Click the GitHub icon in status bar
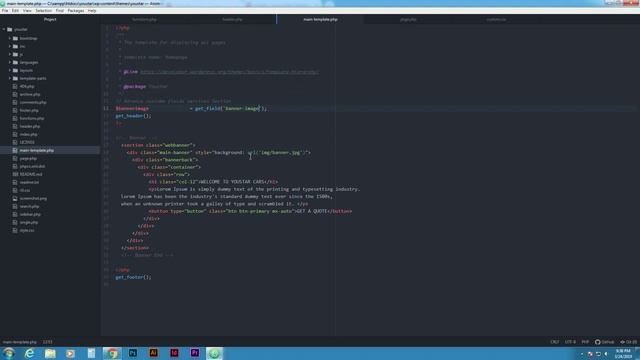Image resolution: width=640 pixels, height=360 pixels. (x=604, y=342)
